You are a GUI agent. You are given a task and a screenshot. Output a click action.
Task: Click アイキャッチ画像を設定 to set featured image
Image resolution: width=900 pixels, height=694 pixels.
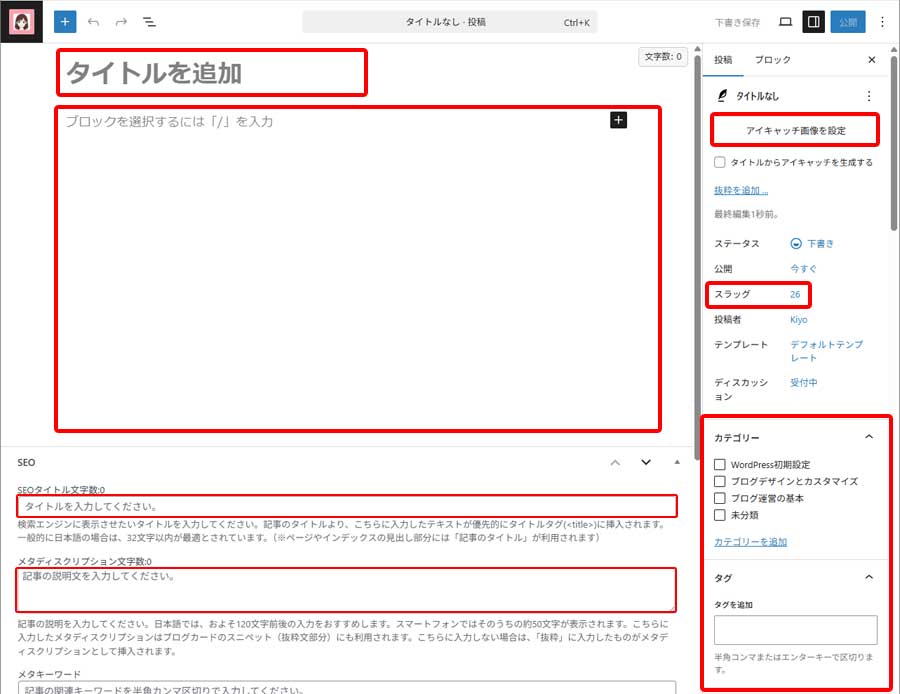tap(795, 130)
